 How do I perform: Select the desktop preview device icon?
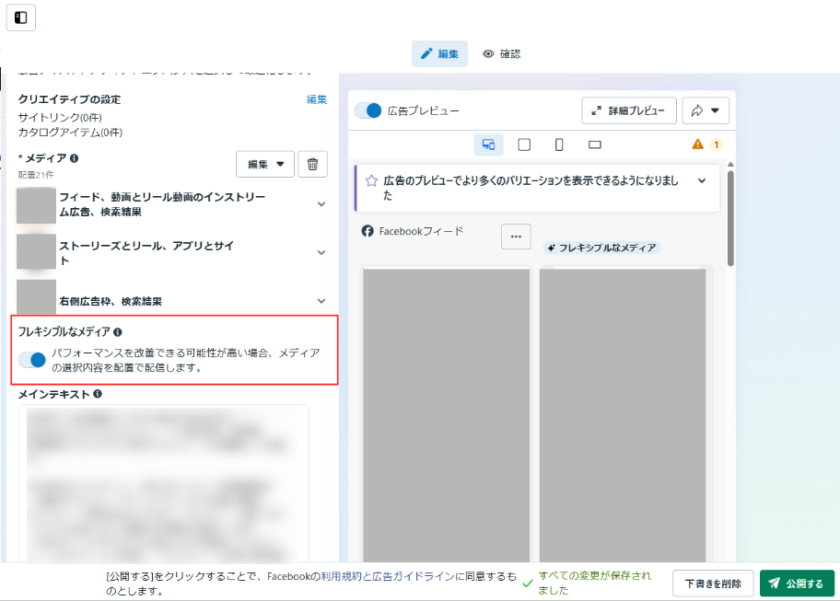pyautogui.click(x=489, y=145)
